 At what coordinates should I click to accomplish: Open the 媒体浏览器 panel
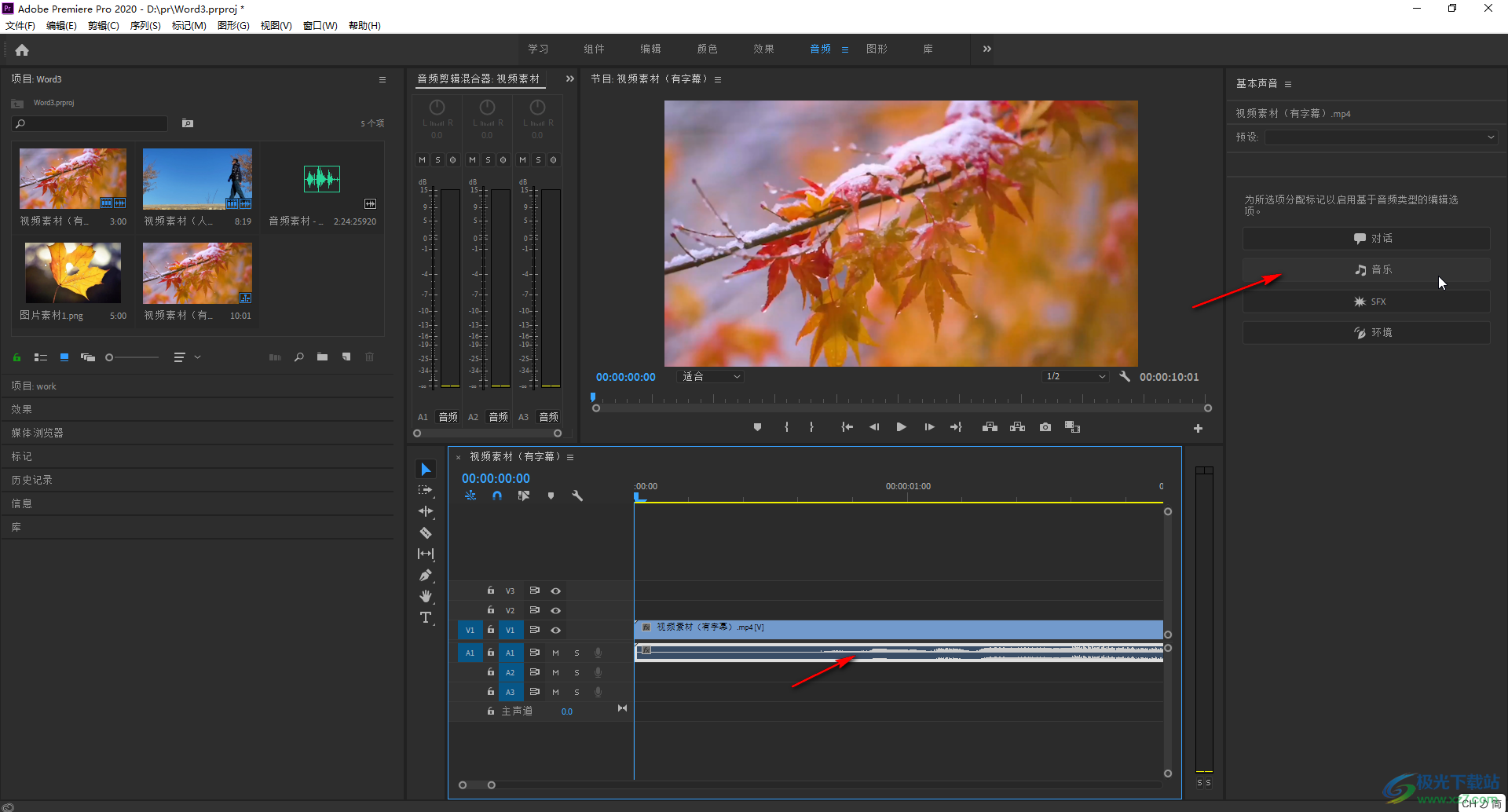38,433
